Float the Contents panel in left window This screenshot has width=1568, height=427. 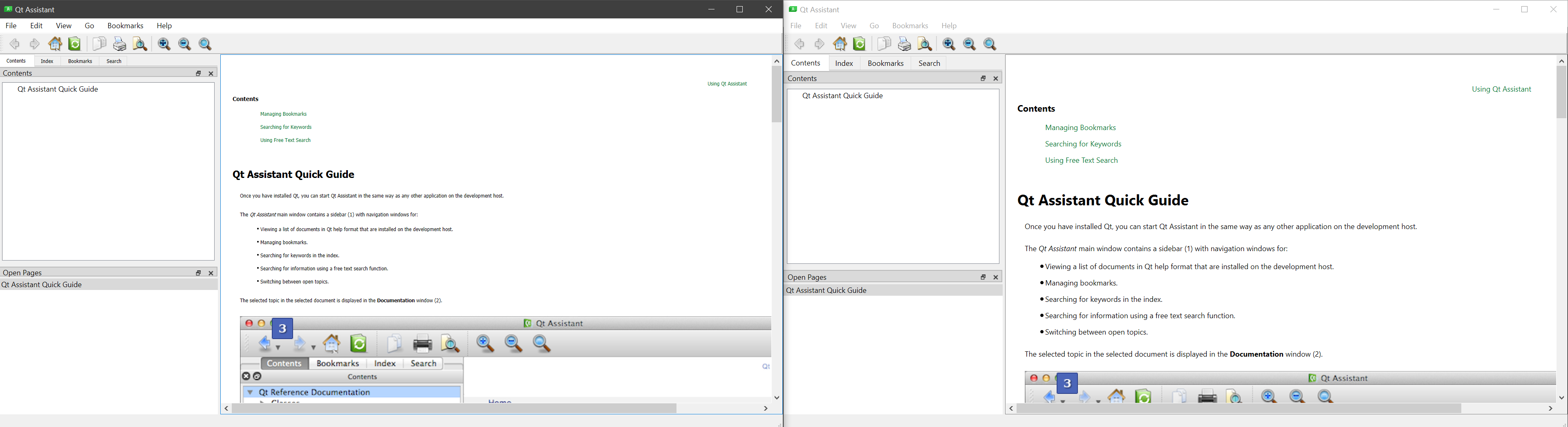tap(198, 74)
